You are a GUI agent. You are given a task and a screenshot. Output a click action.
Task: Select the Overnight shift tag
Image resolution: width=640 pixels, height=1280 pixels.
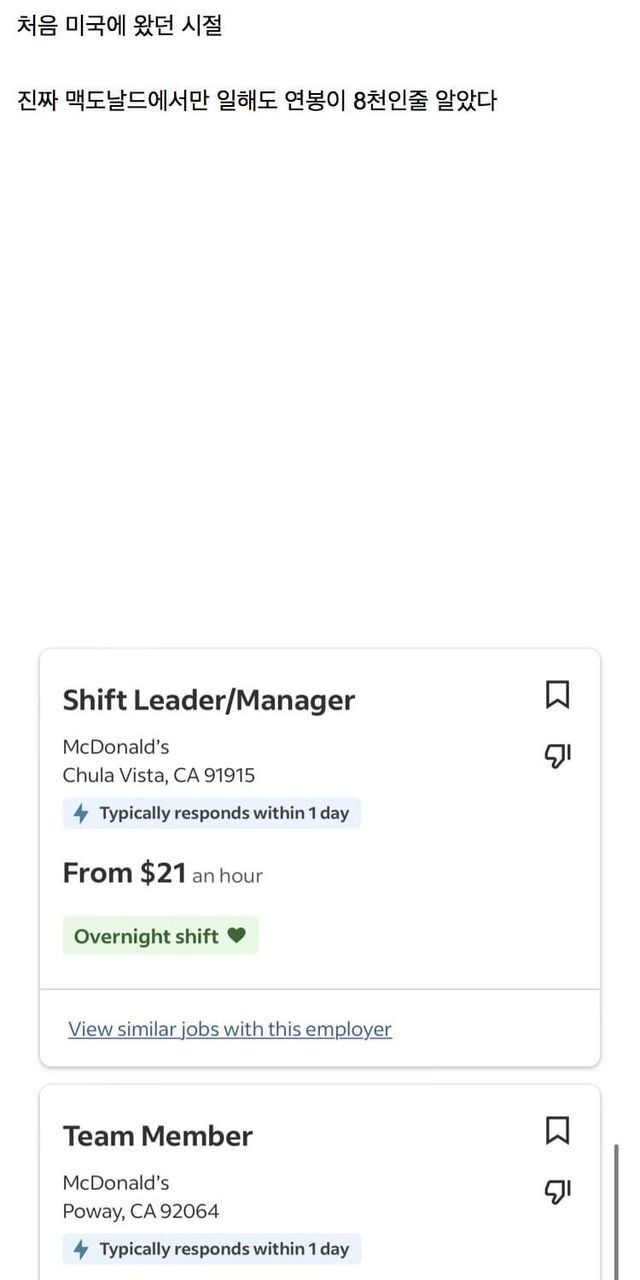(147, 936)
